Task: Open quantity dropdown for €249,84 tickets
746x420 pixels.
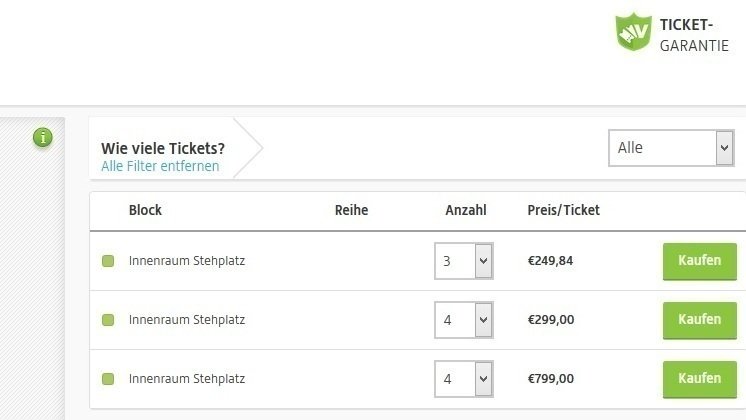Action: [x=464, y=261]
